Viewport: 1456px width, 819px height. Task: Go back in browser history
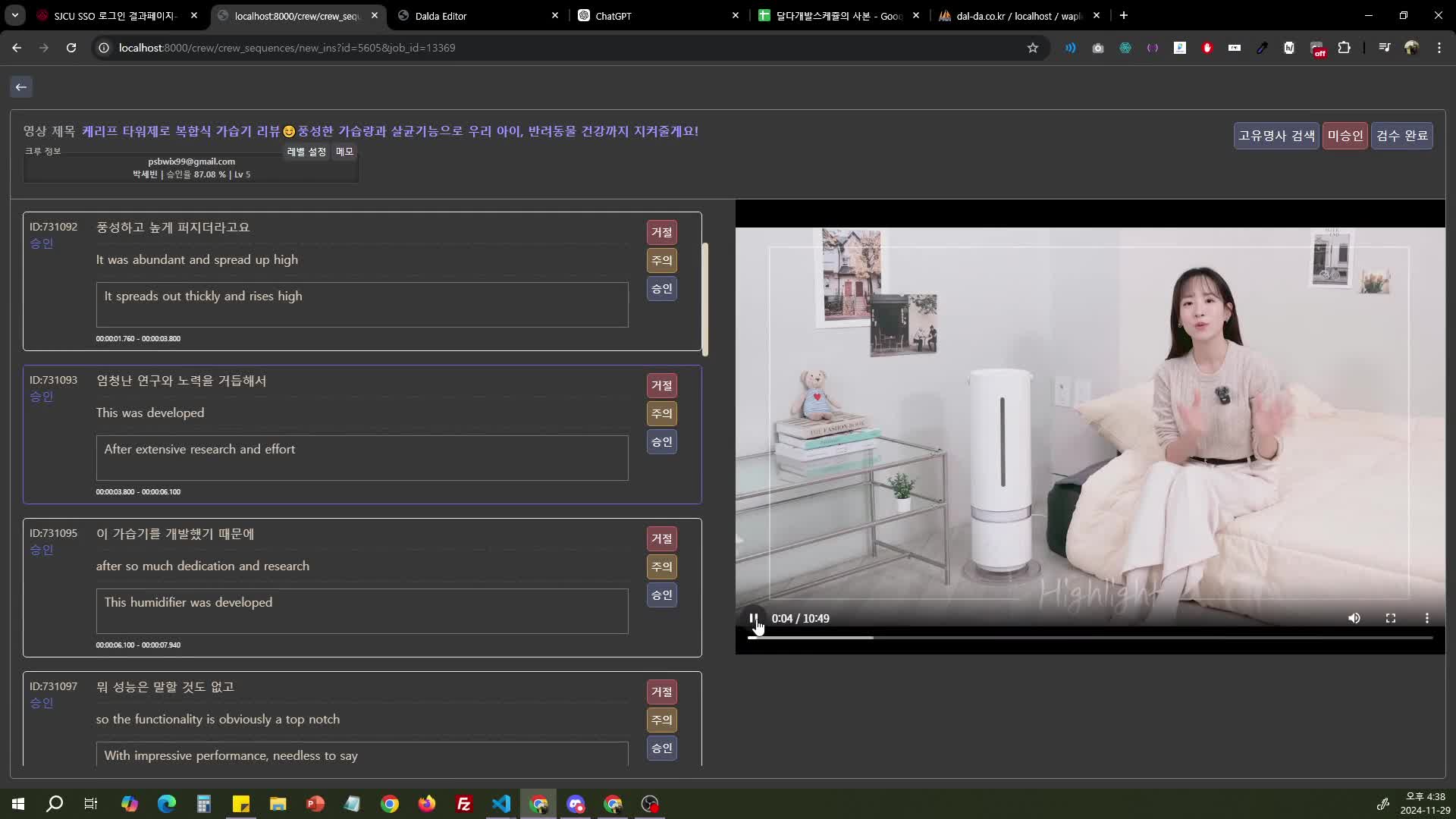click(17, 48)
